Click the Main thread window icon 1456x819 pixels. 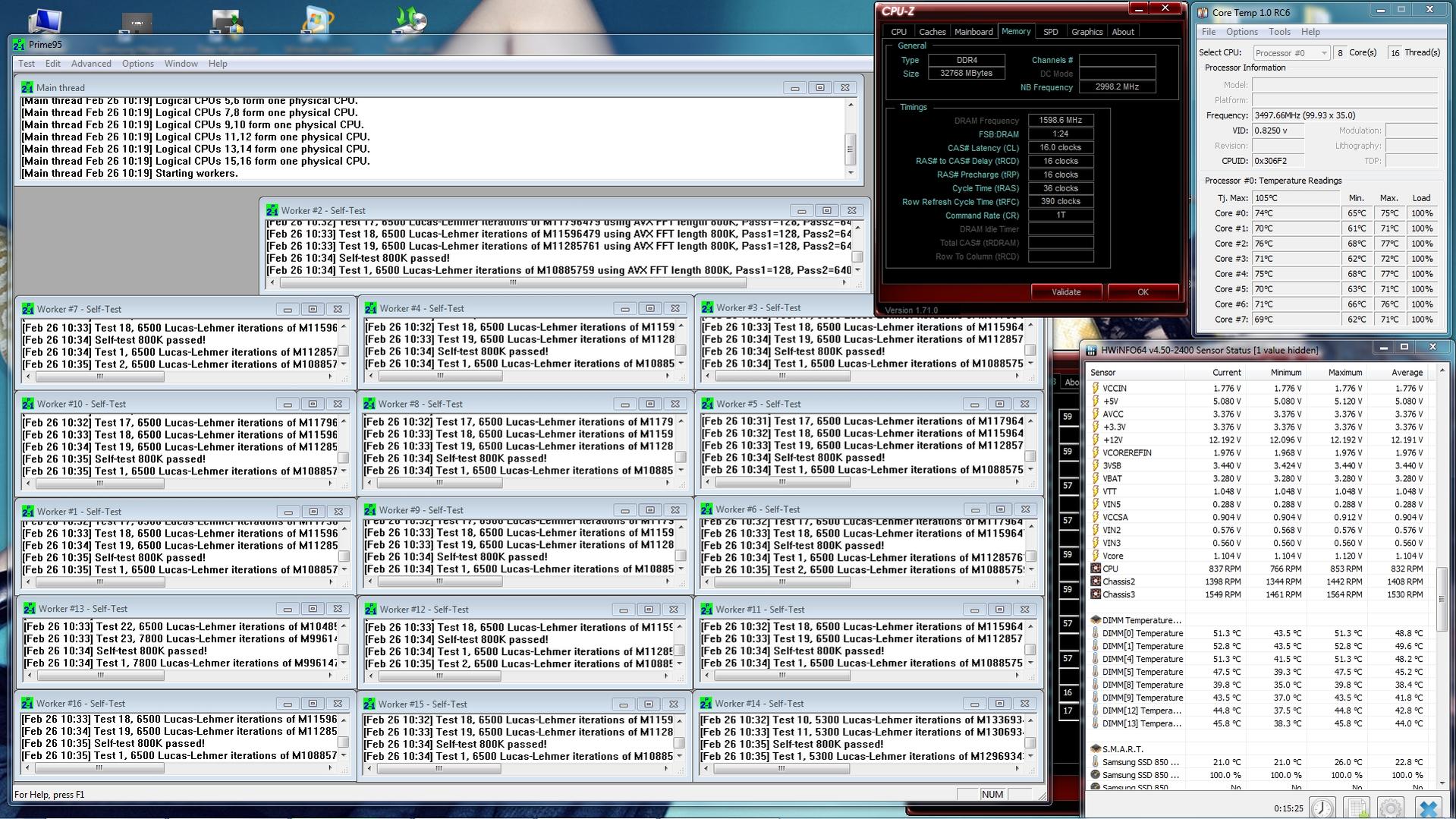tap(27, 87)
